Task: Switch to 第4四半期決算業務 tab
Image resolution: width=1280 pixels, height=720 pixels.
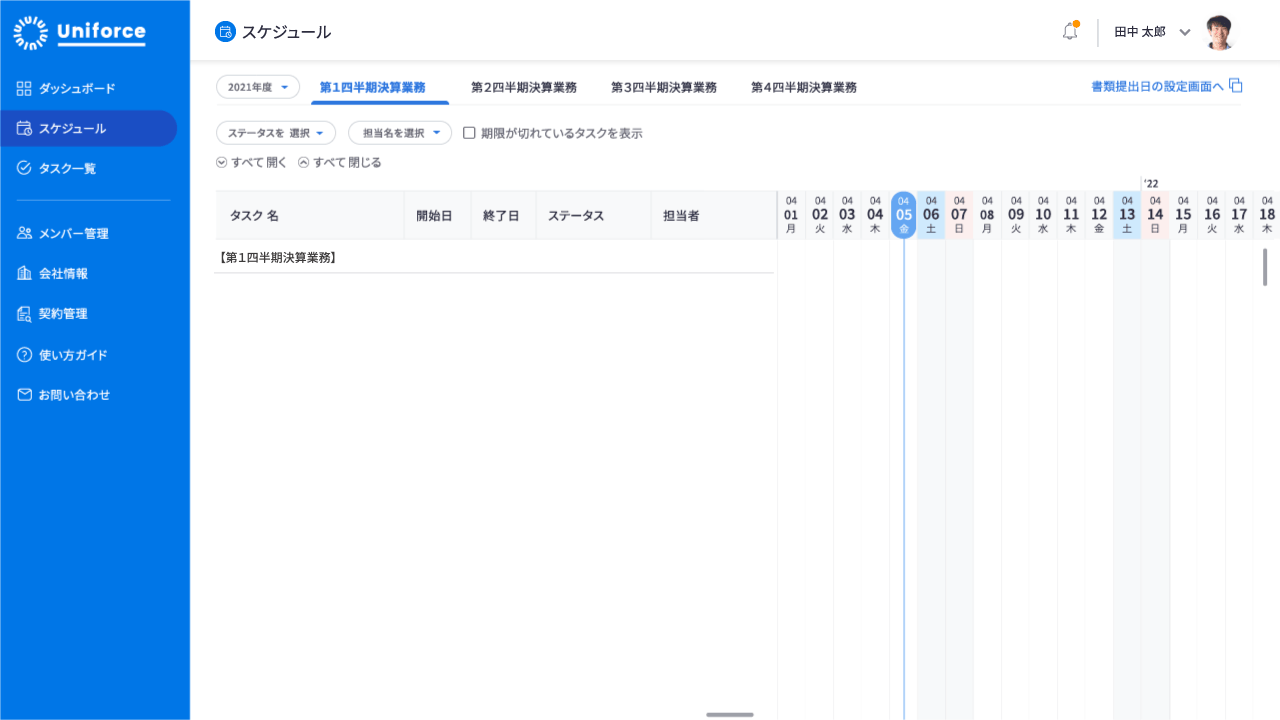Action: pos(804,87)
